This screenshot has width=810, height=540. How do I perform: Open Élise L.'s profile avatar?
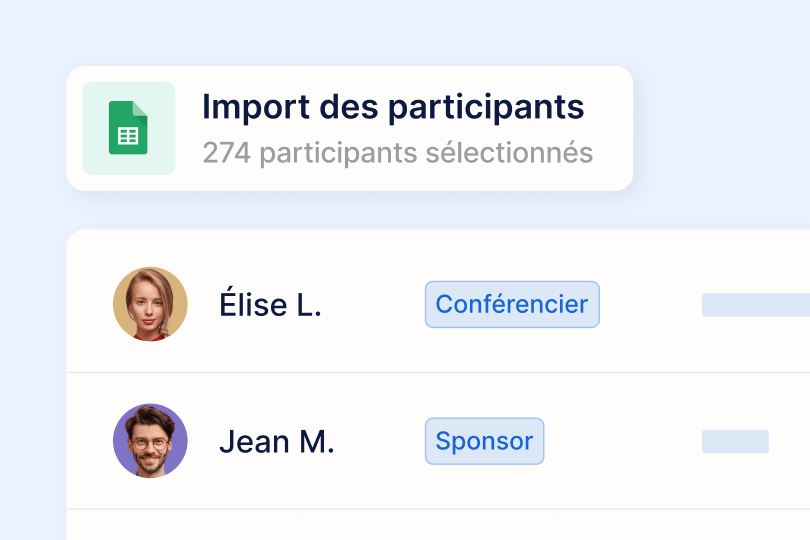coord(150,304)
